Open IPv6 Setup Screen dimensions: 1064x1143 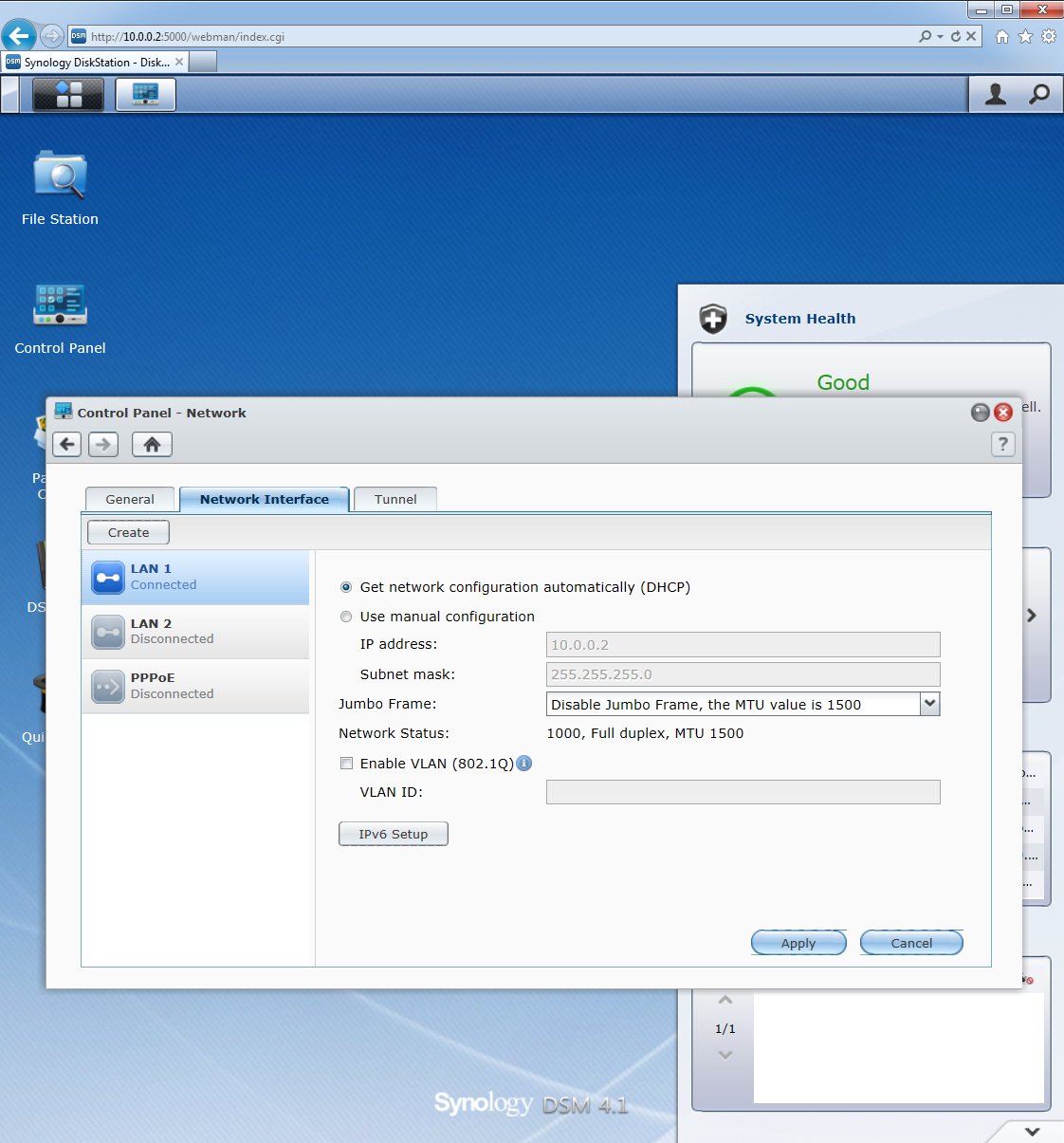coord(393,834)
